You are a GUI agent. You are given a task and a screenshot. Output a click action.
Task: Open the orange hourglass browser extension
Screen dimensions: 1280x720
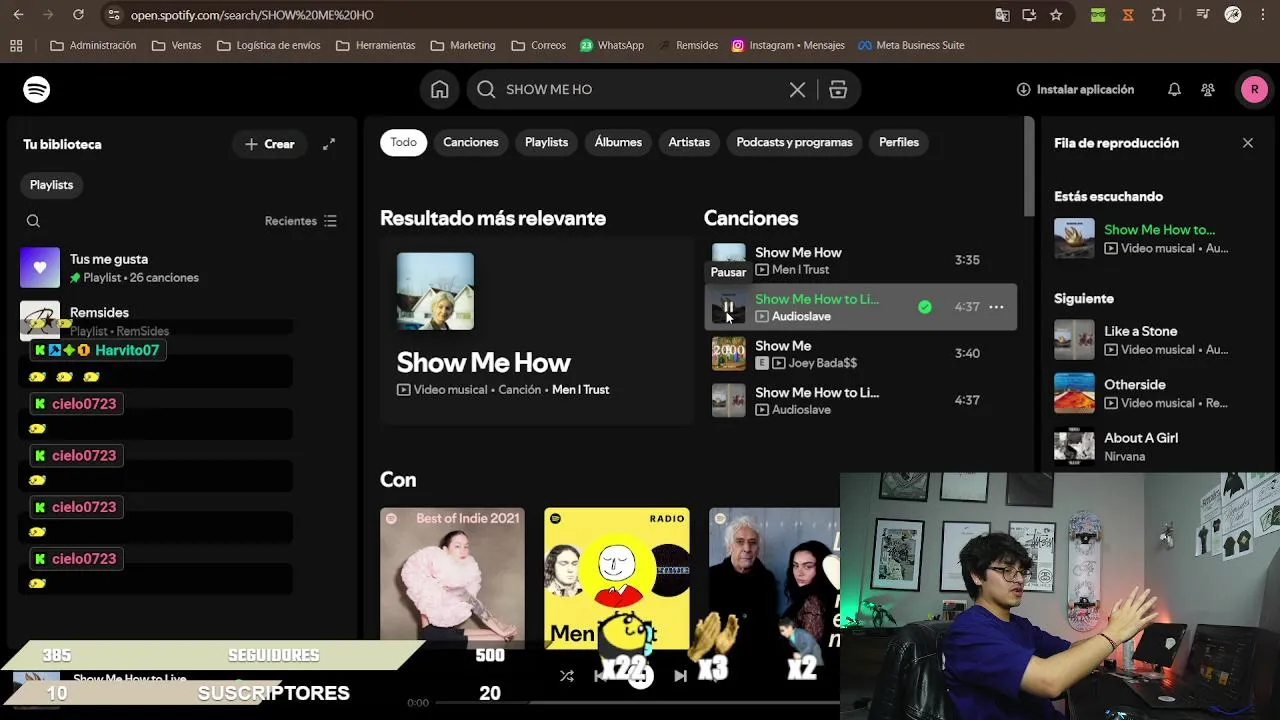1128,15
